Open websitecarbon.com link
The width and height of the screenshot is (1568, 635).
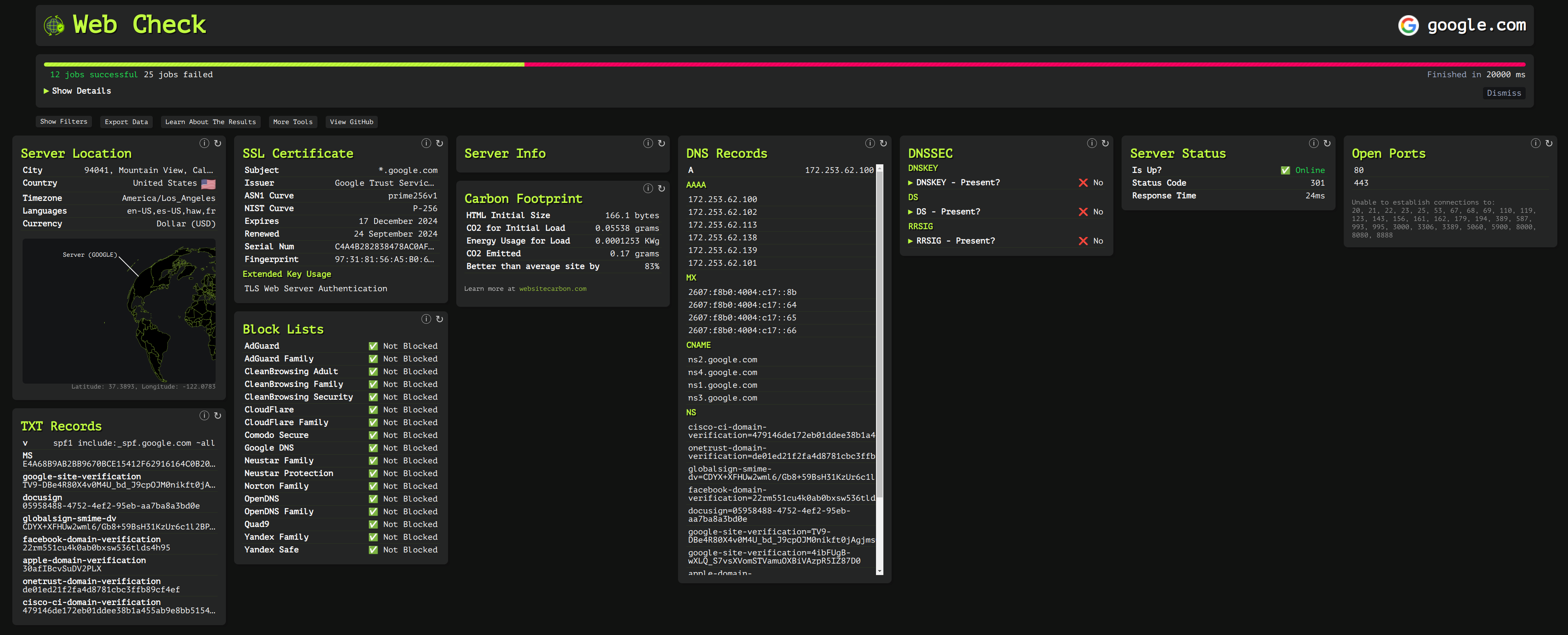click(x=553, y=289)
